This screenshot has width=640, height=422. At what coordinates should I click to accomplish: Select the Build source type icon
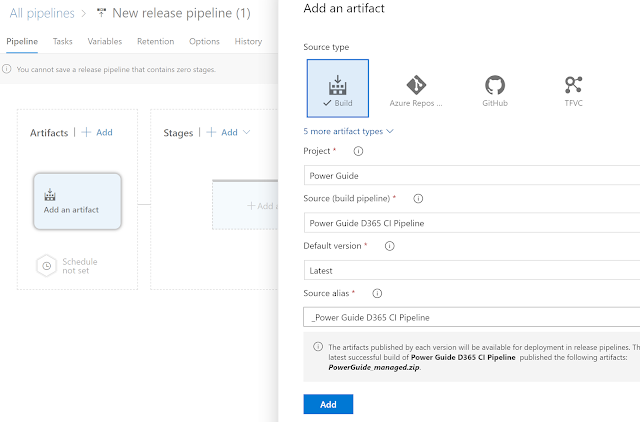tap(337, 88)
